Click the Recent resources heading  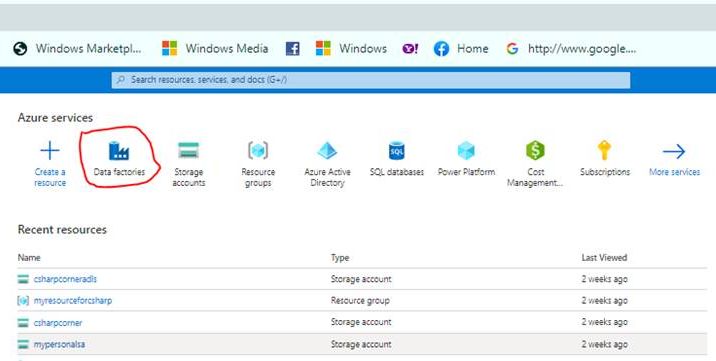tap(62, 230)
